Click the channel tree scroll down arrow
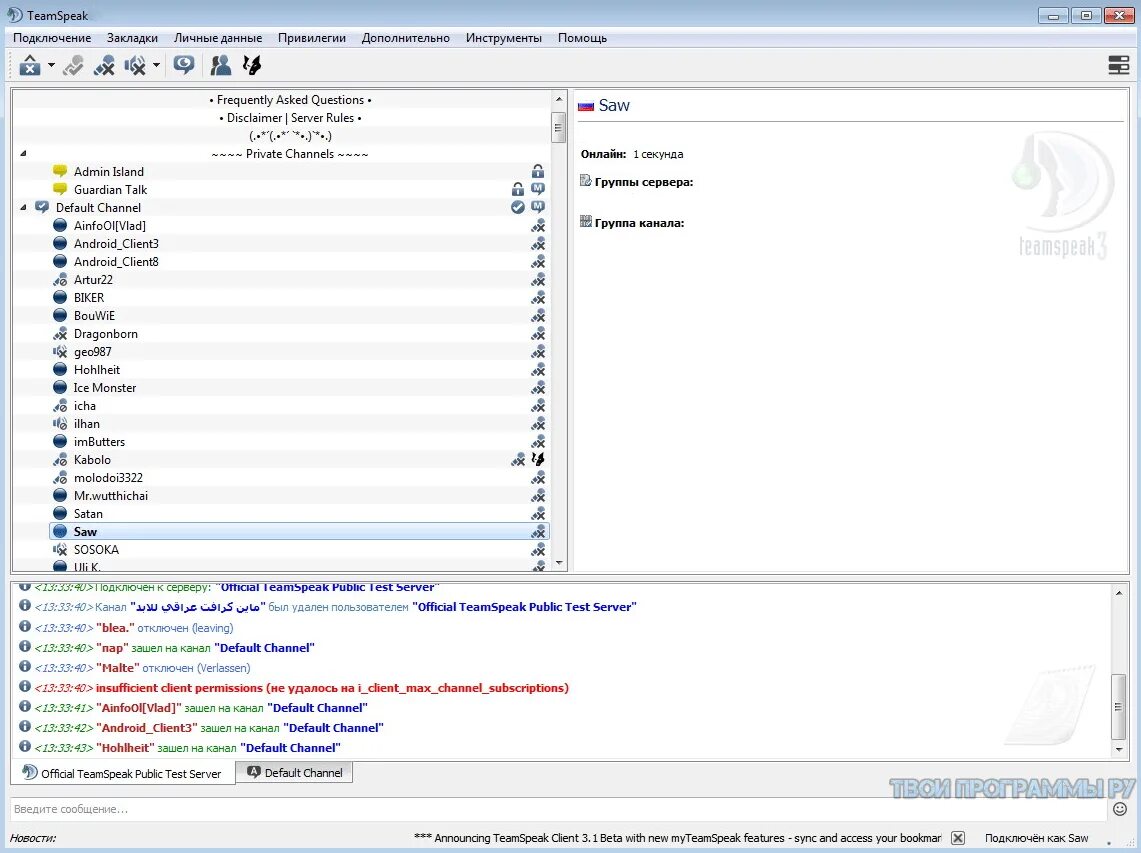Viewport: 1141px width, 853px height. 559,563
